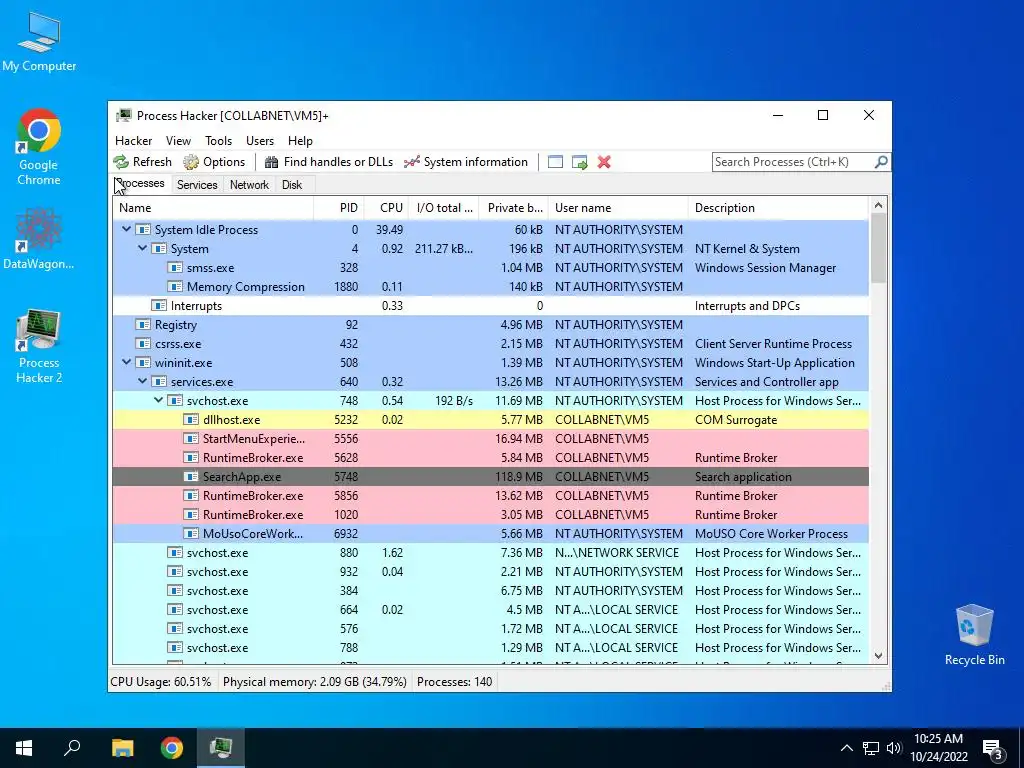The width and height of the screenshot is (1024, 768).
Task: Select the Processes tab
Action: [x=142, y=184]
